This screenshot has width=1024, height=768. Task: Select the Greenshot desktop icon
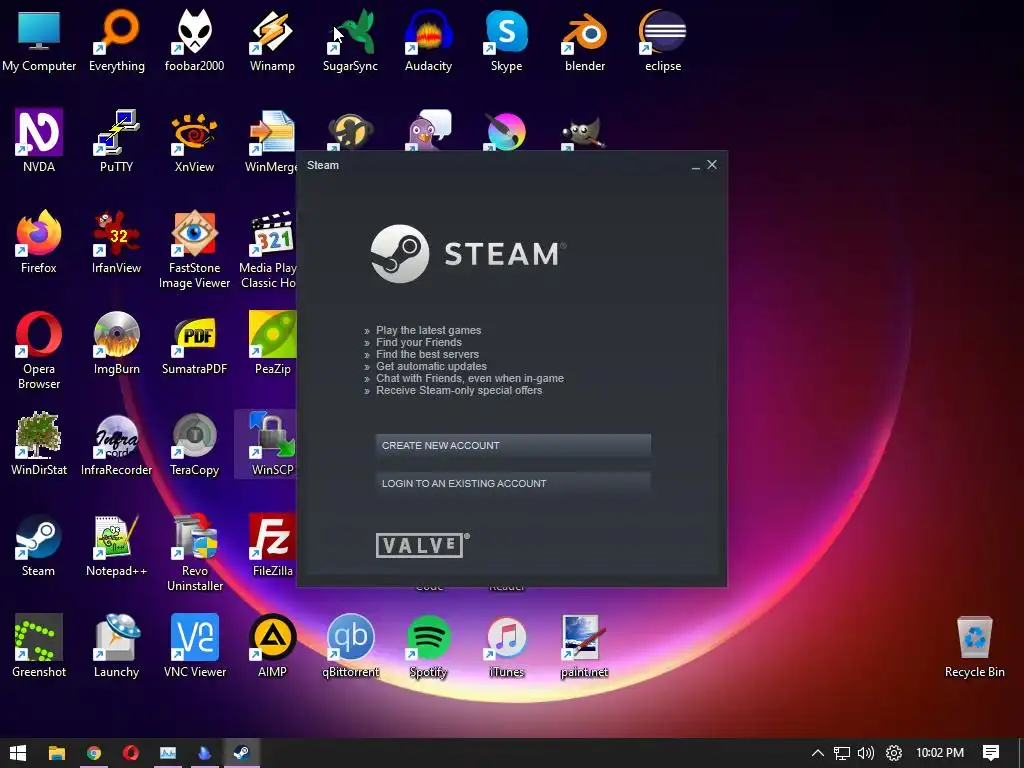[39, 647]
